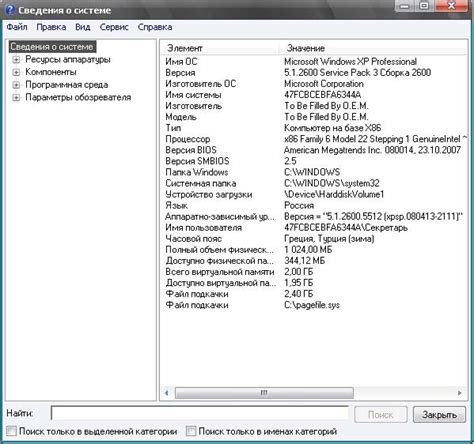
Task: Click the scrollbar left arrow
Action: (x=167, y=393)
